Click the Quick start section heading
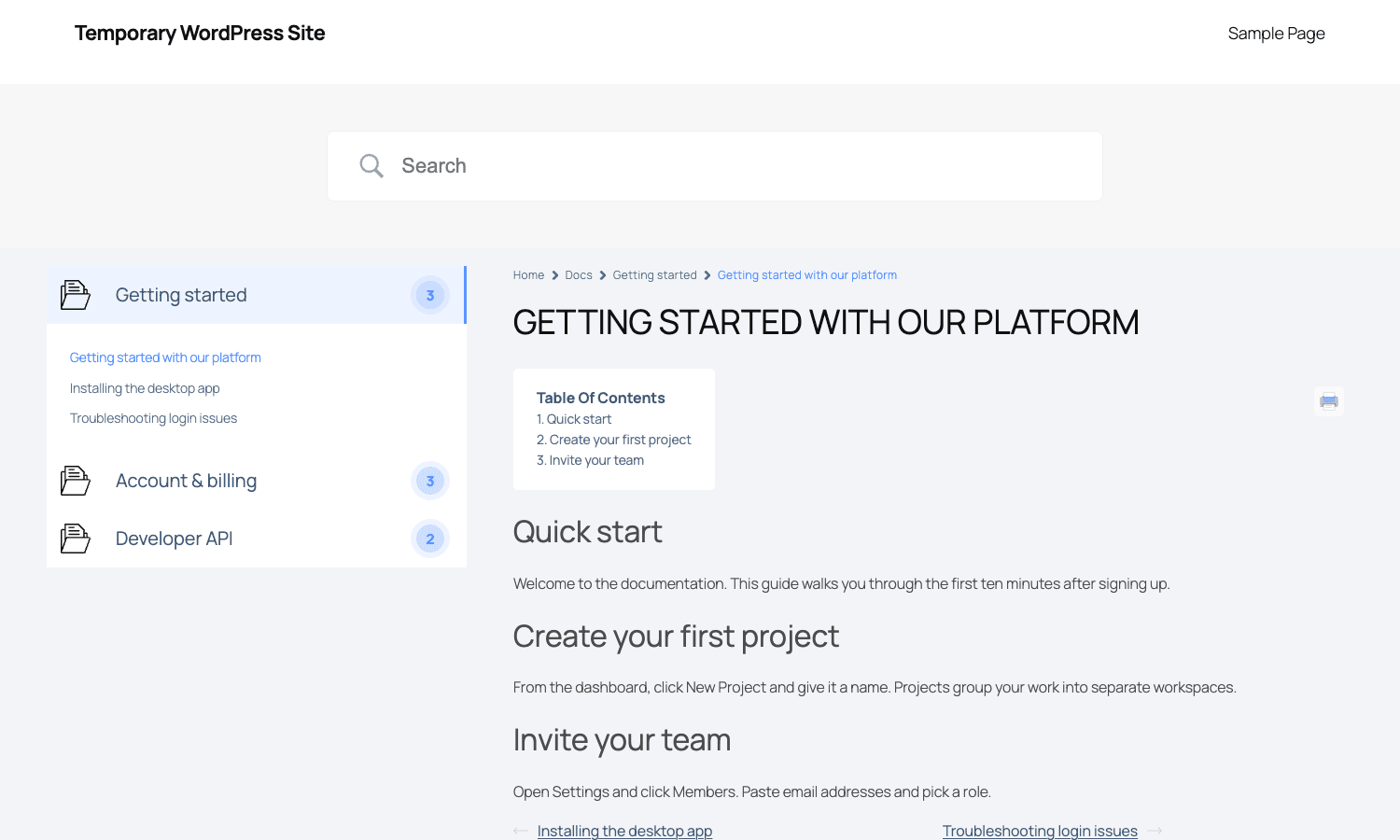The height and width of the screenshot is (840, 1400). pyautogui.click(x=587, y=532)
